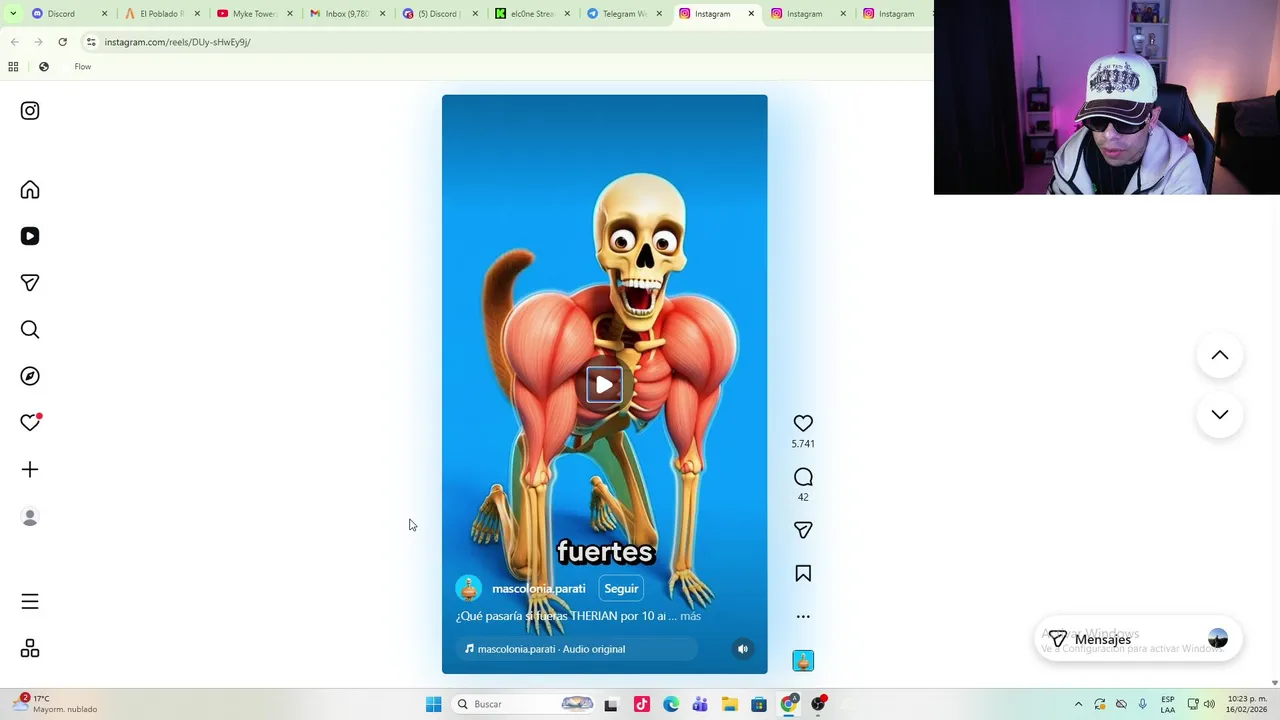Screen dimensions: 1280x720
Task: Go to previous reel with up chevron
Action: (x=1220, y=355)
